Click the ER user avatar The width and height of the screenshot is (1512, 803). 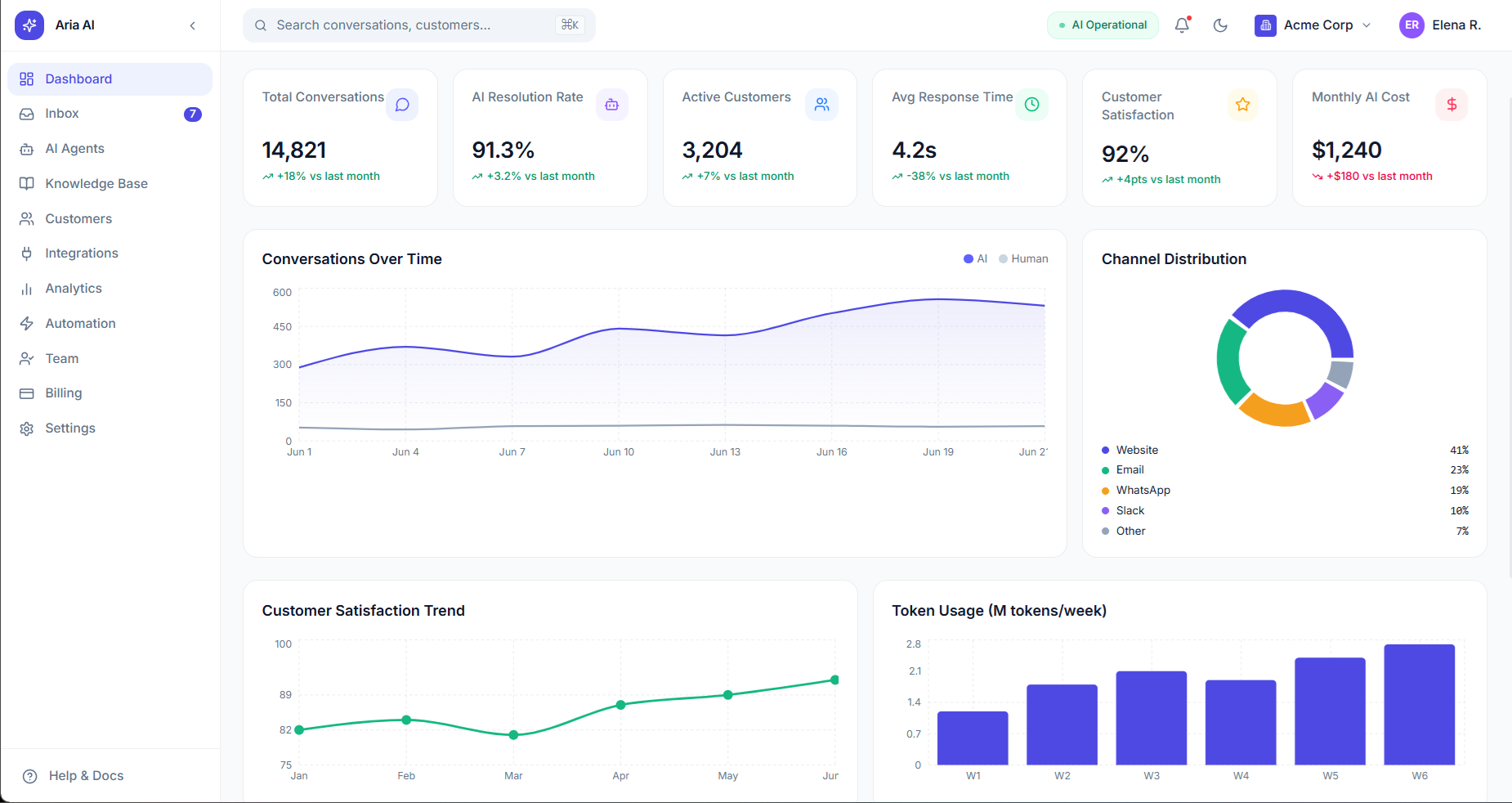click(x=1411, y=25)
